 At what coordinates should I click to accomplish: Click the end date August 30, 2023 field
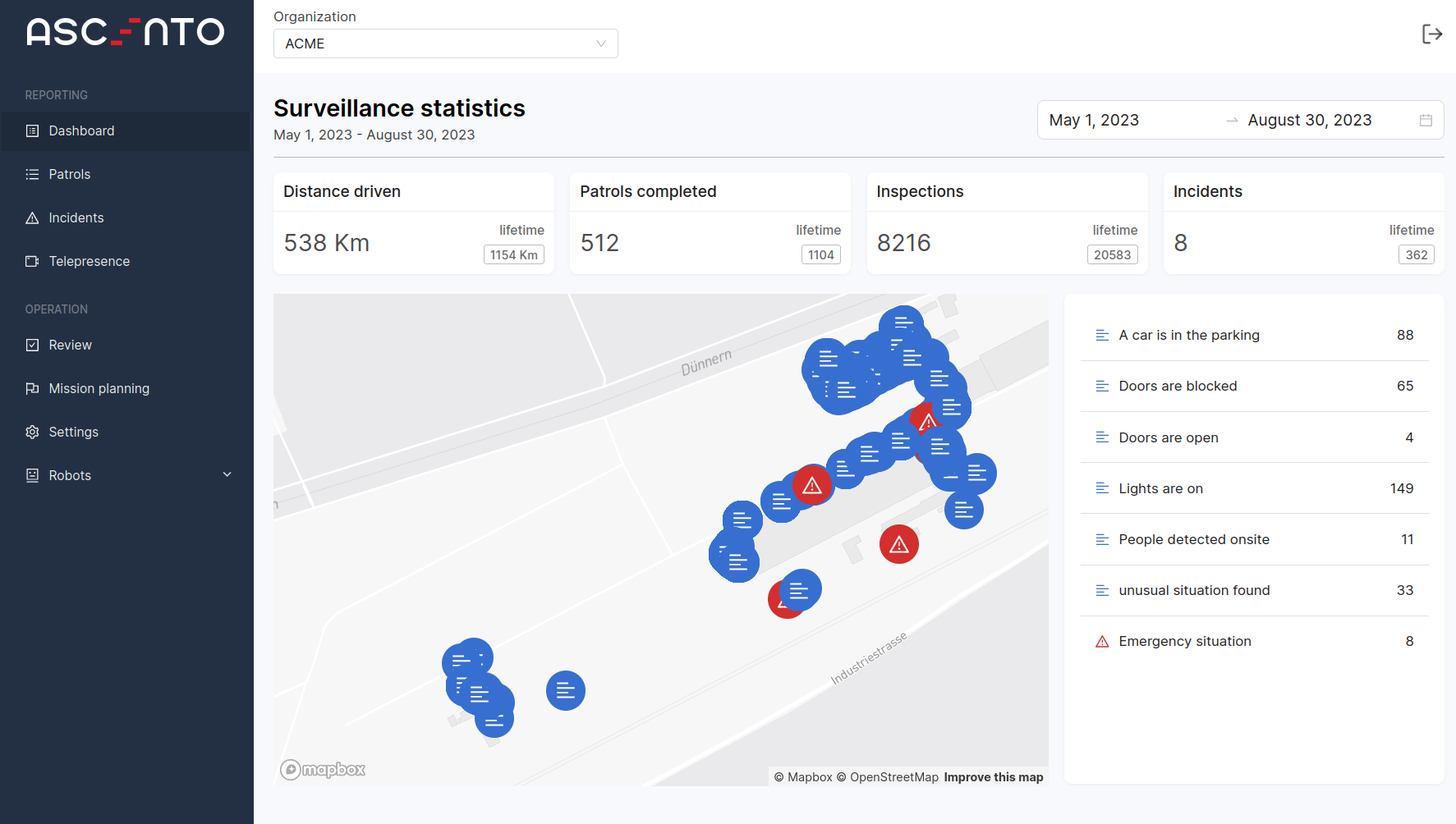(x=1309, y=121)
